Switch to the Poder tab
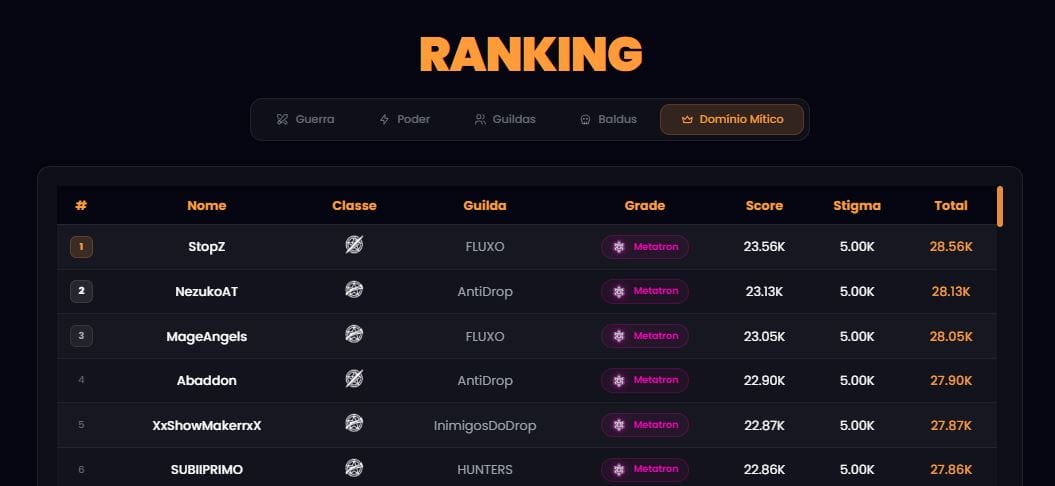Image resolution: width=1055 pixels, height=486 pixels. 404,119
